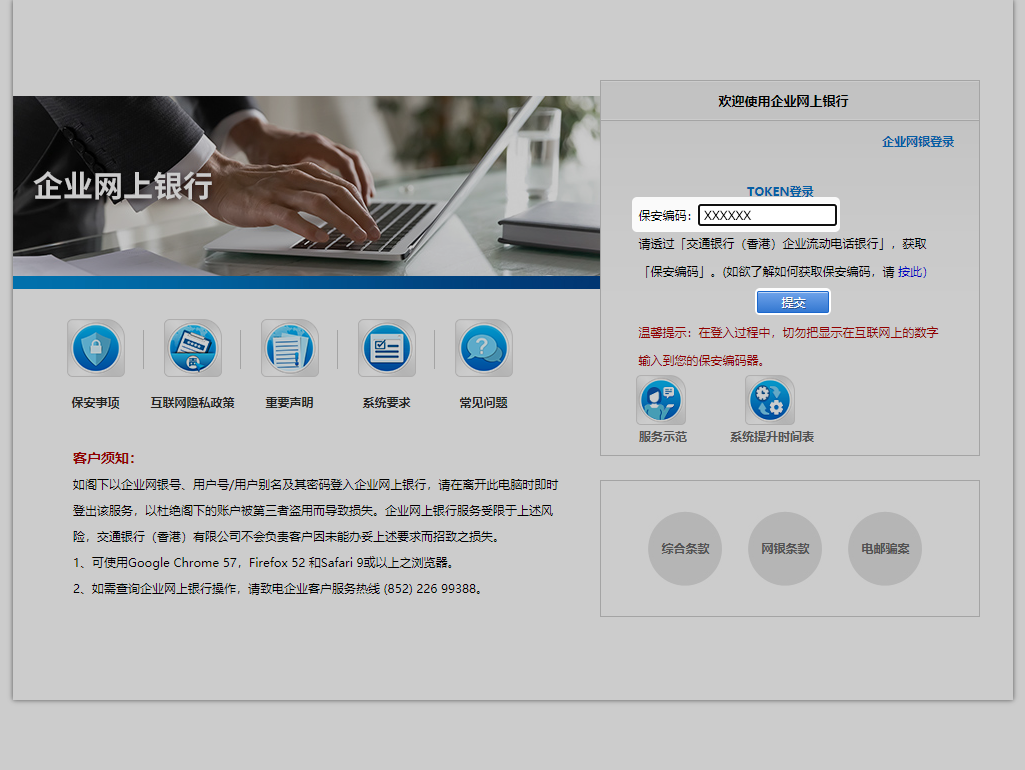Screen dimensions: 1025x770
Task: Click the 服务示范 text label
Action: pos(663,437)
